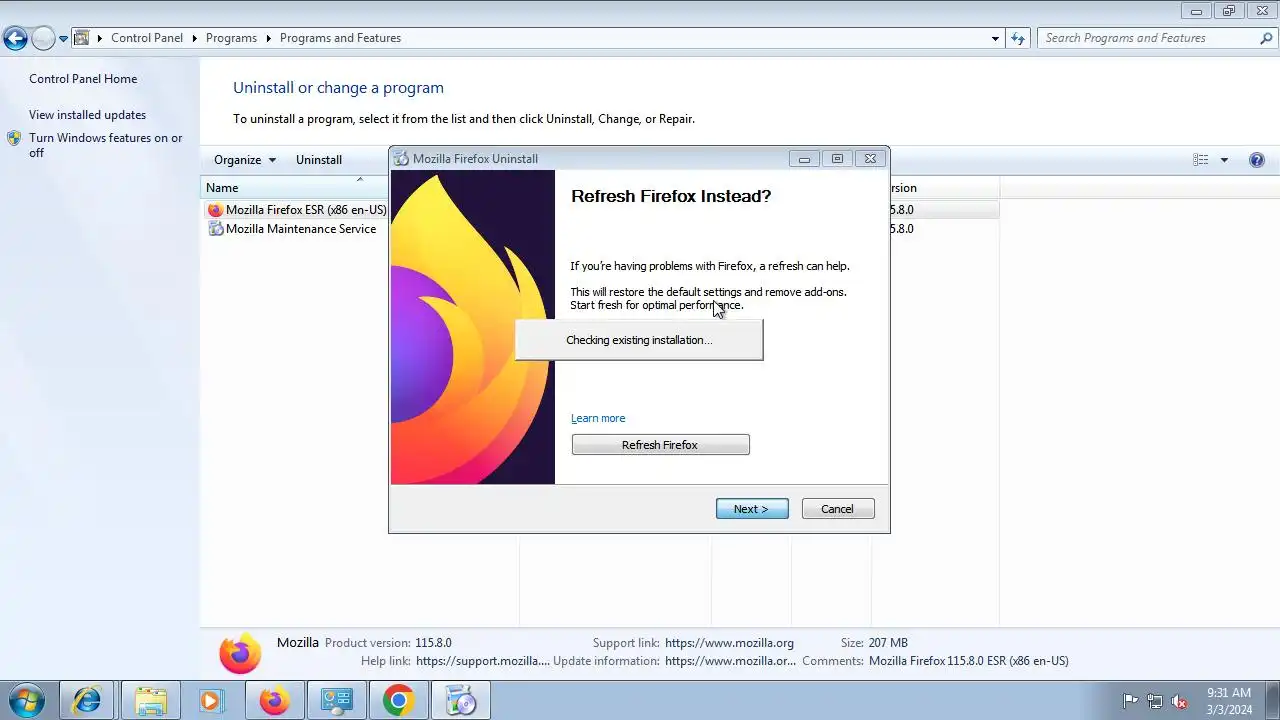Click the help question mark icon
Viewport: 1280px width, 720px height.
coord(1257,160)
